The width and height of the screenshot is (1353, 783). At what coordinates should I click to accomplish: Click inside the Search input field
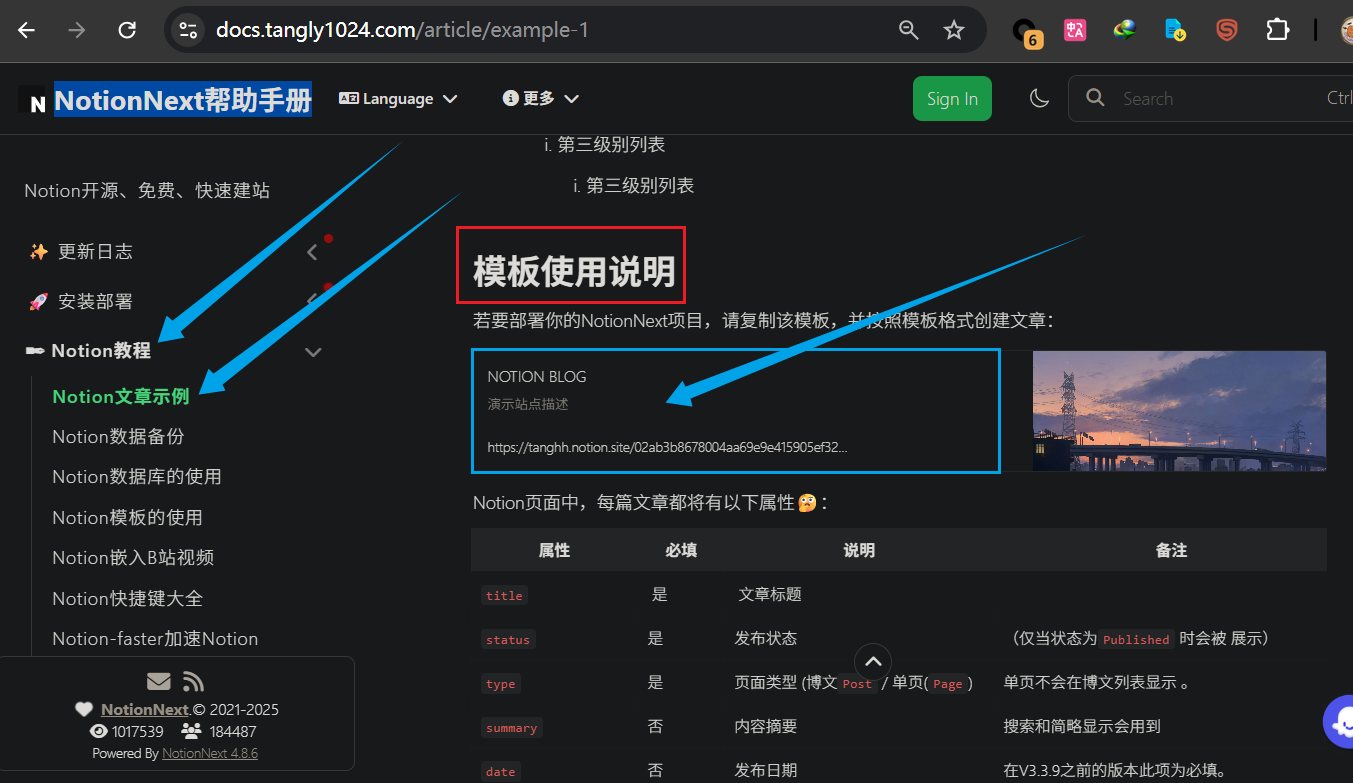click(1210, 98)
